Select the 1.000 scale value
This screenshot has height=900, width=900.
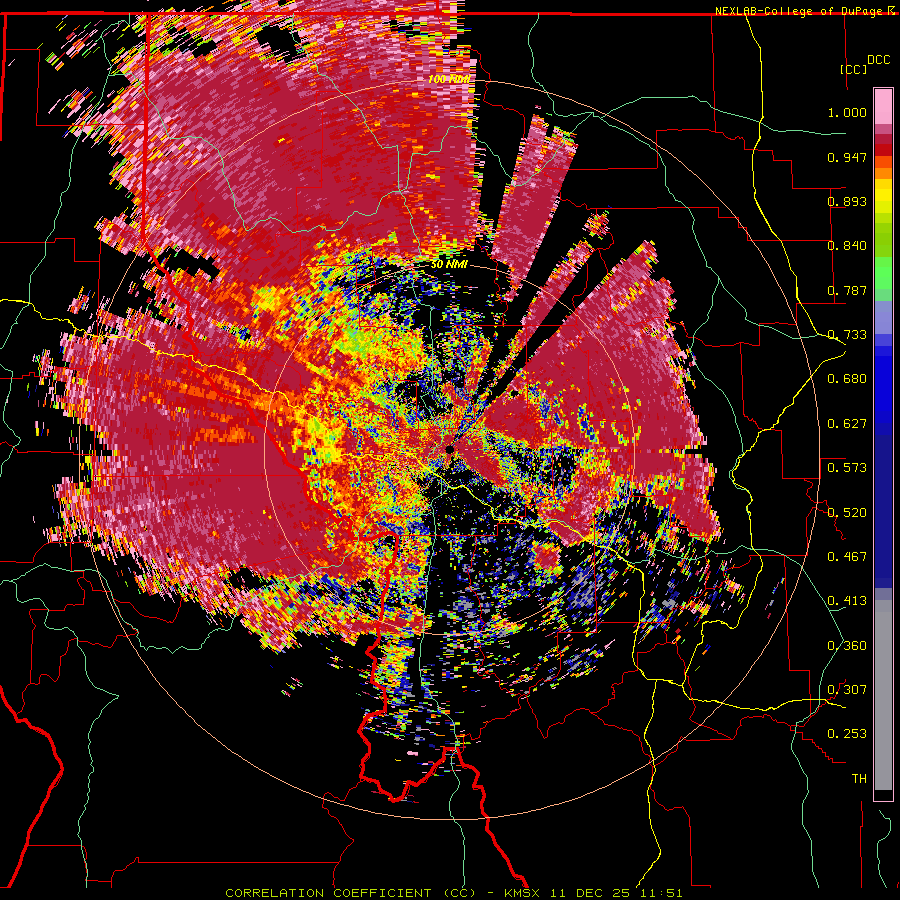tap(847, 112)
